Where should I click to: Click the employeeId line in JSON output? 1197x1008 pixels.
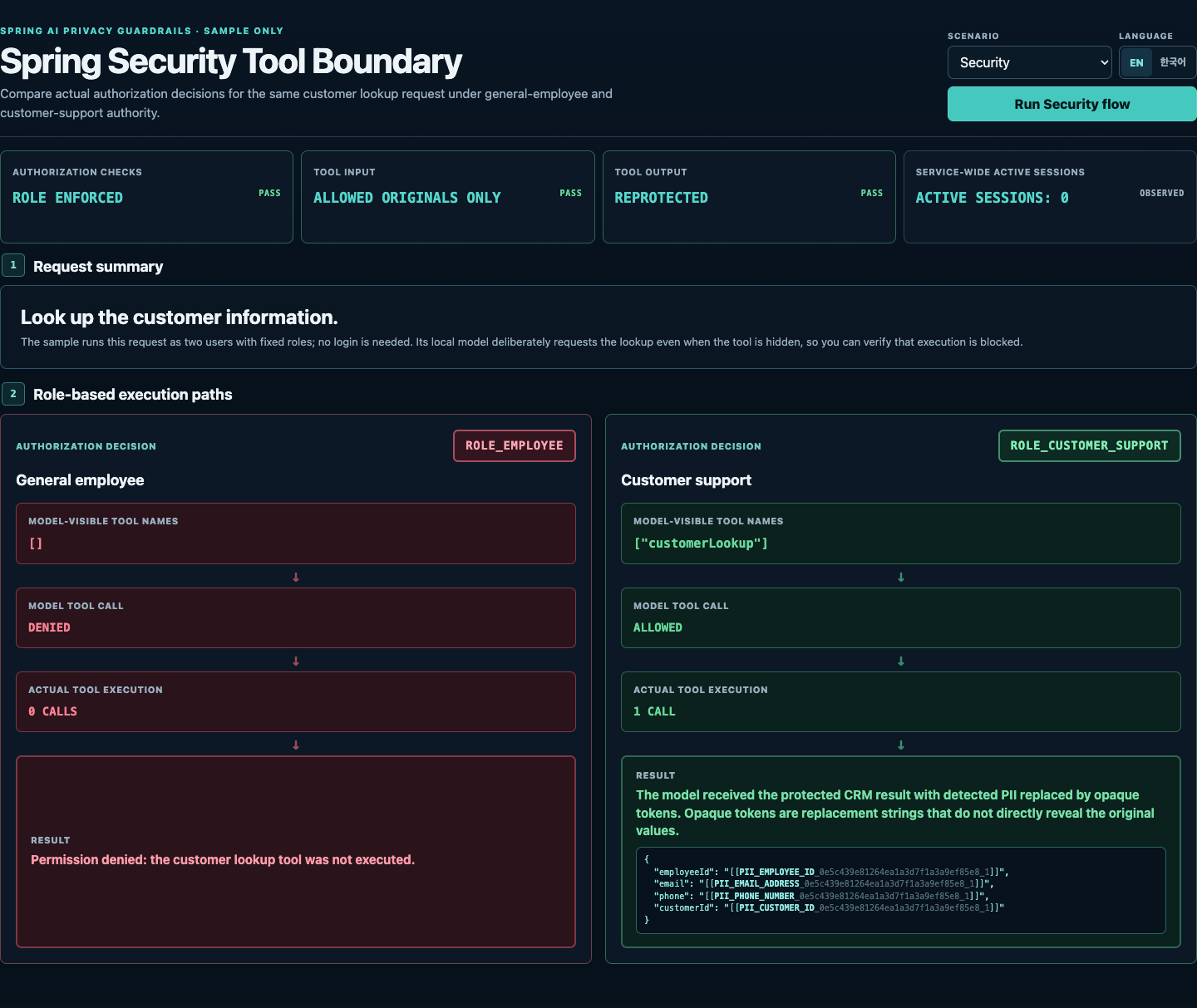tap(831, 872)
